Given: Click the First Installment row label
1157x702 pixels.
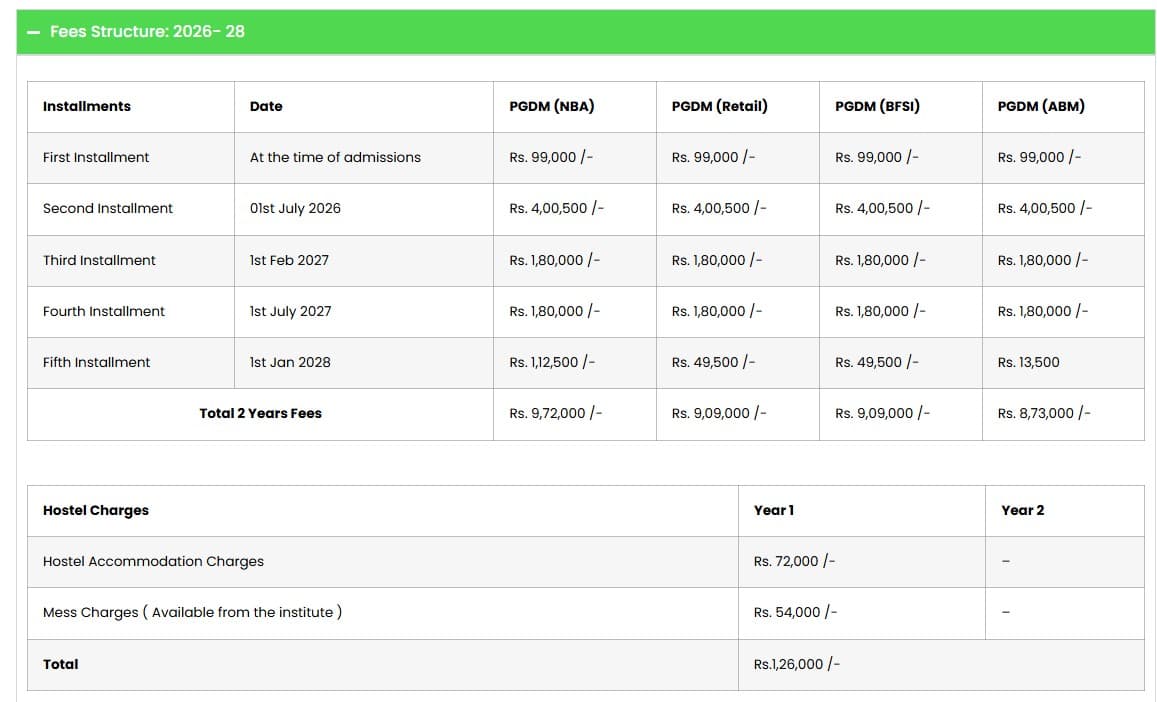Looking at the screenshot, I should 95,157.
